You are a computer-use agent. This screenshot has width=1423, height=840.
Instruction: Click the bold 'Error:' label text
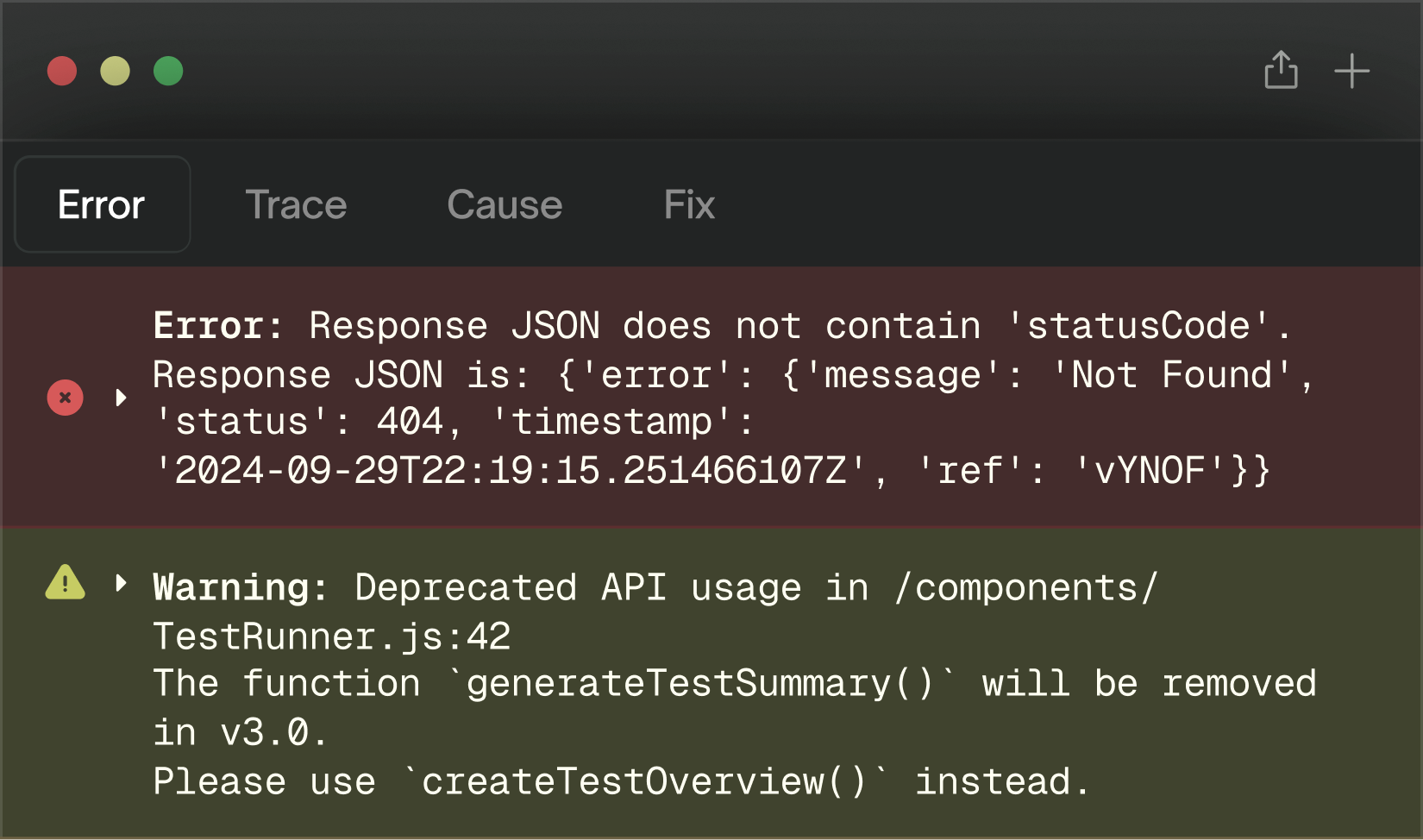pos(218,326)
